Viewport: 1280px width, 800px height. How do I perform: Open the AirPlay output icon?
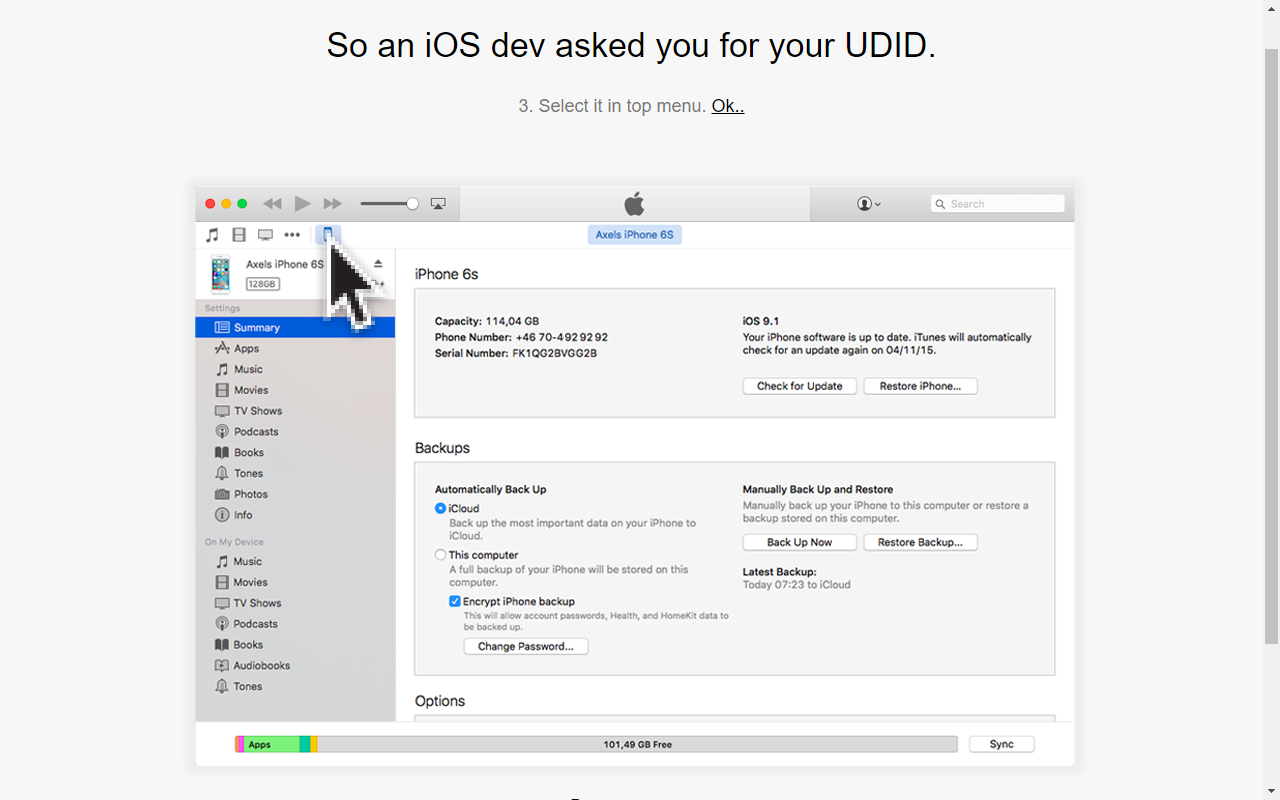click(438, 204)
